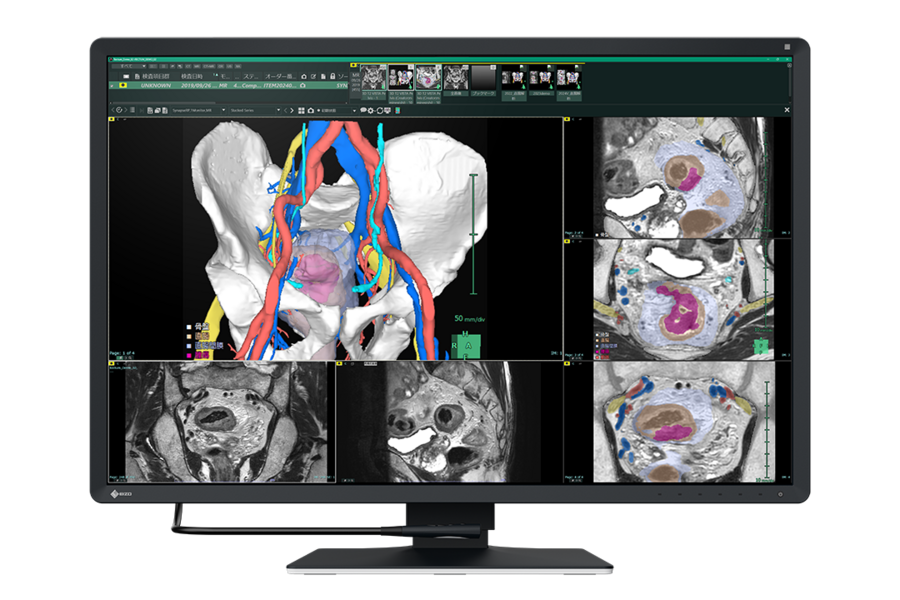
Task: Go to the next series with right arrow
Action: 291,110
